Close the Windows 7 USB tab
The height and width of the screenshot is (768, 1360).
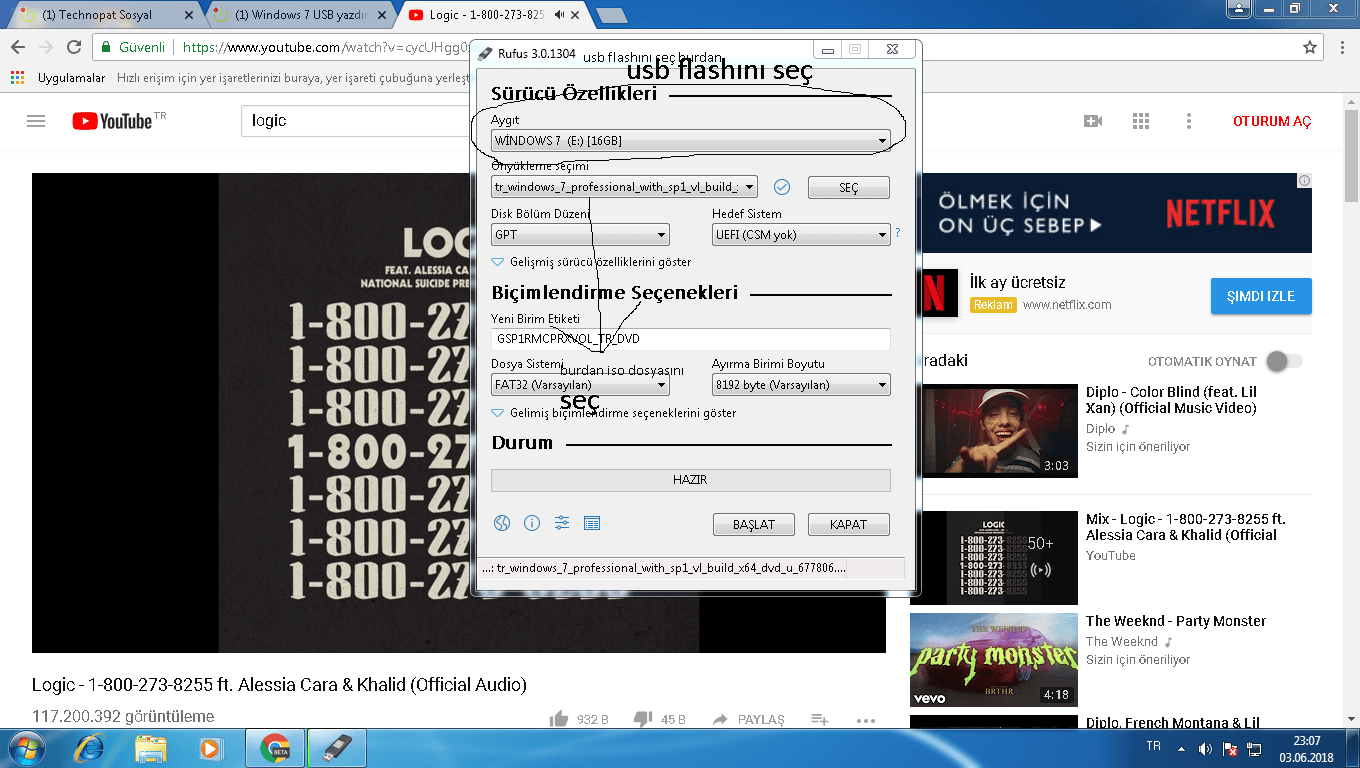[x=383, y=16]
